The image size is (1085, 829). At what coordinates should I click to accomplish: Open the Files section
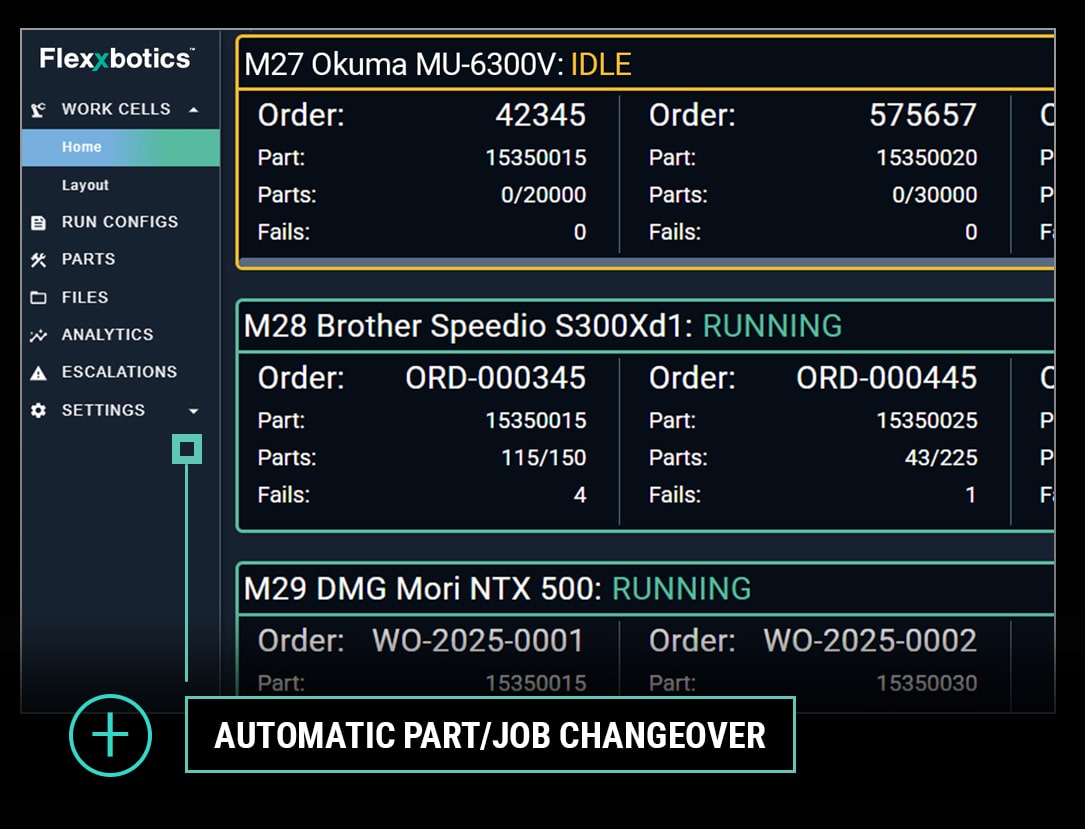tap(85, 298)
